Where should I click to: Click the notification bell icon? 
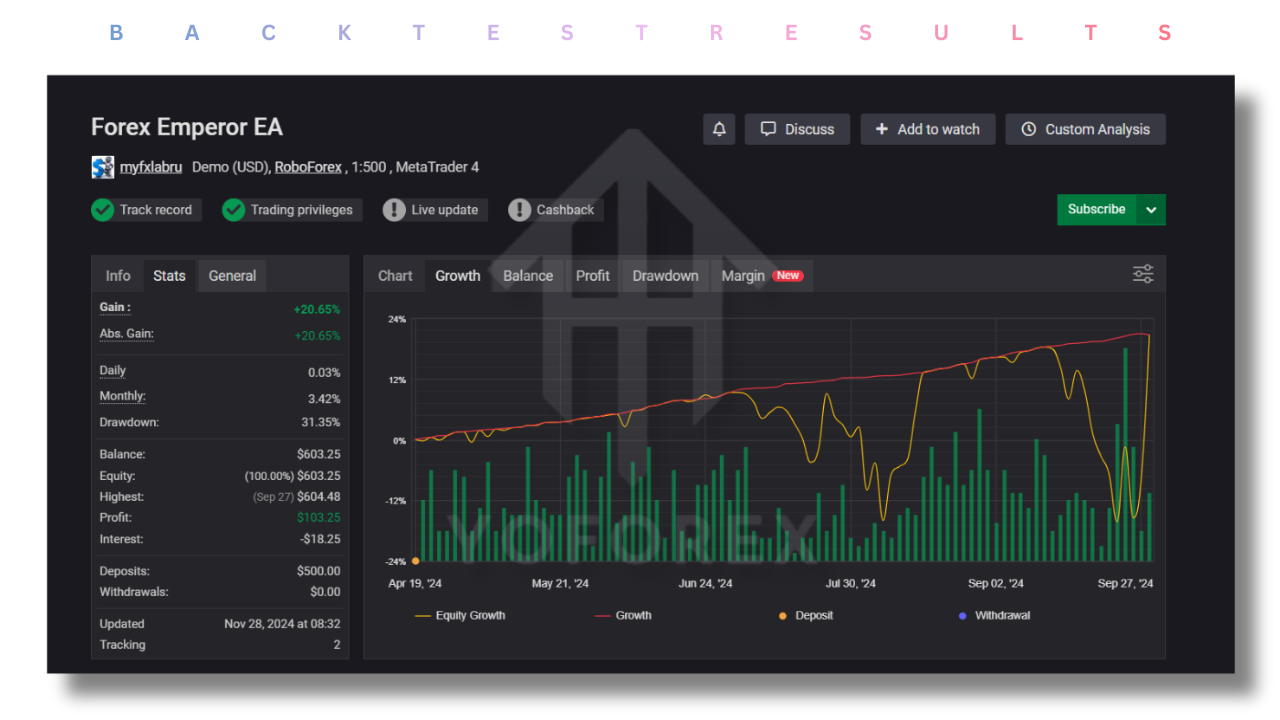719,128
